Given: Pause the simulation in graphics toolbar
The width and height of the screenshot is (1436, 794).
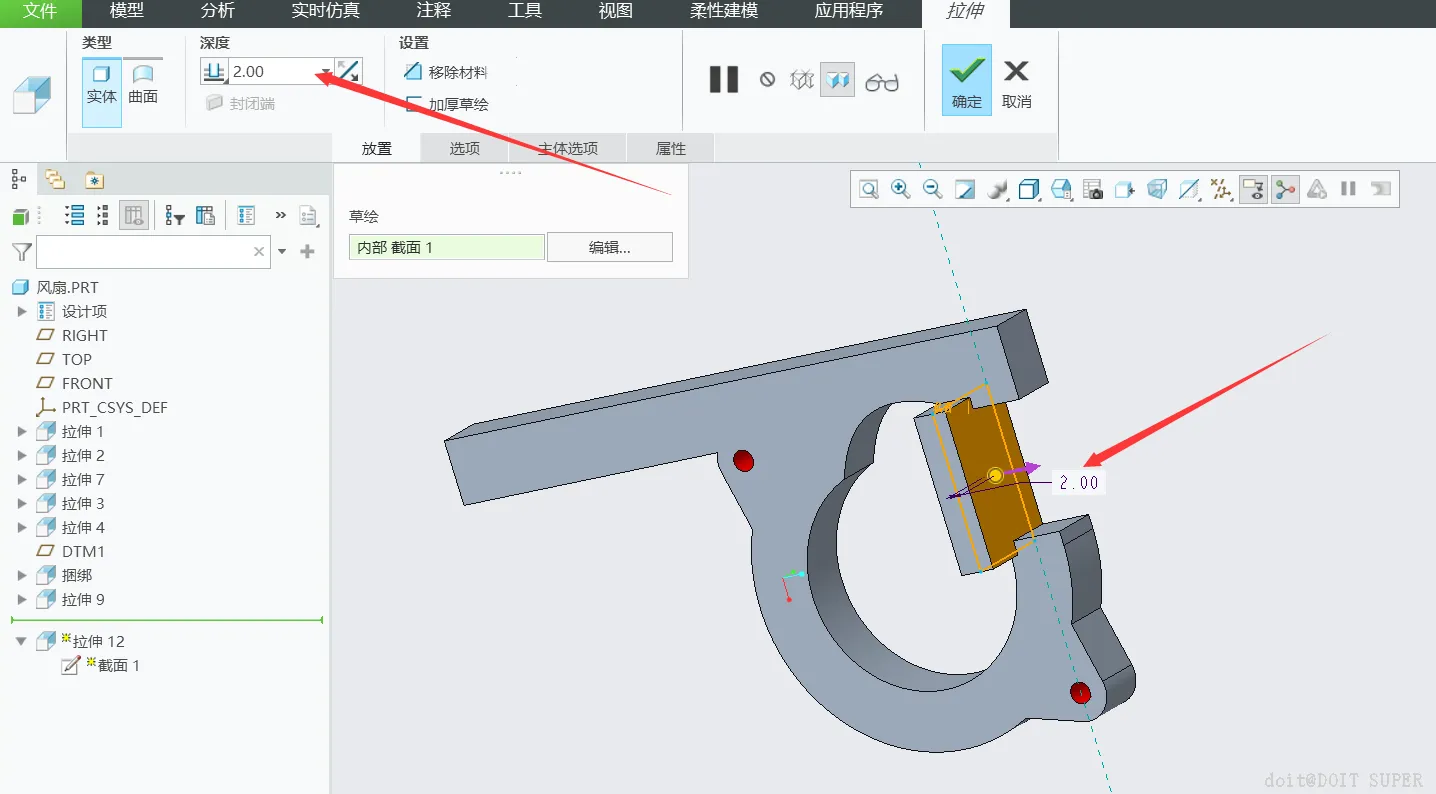Looking at the screenshot, I should point(1348,189).
